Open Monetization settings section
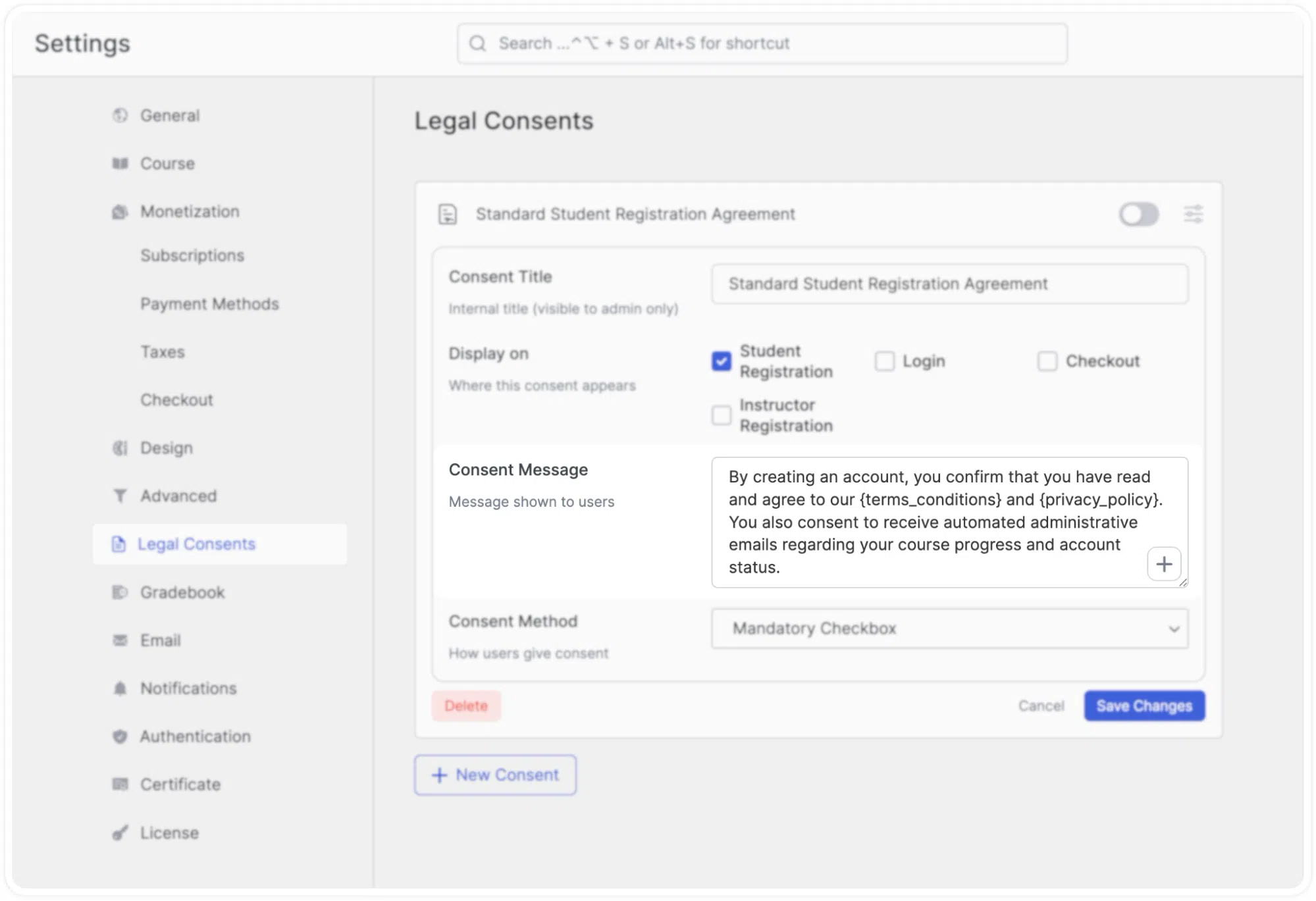Screen dimensions: 1316x901 [x=190, y=211]
